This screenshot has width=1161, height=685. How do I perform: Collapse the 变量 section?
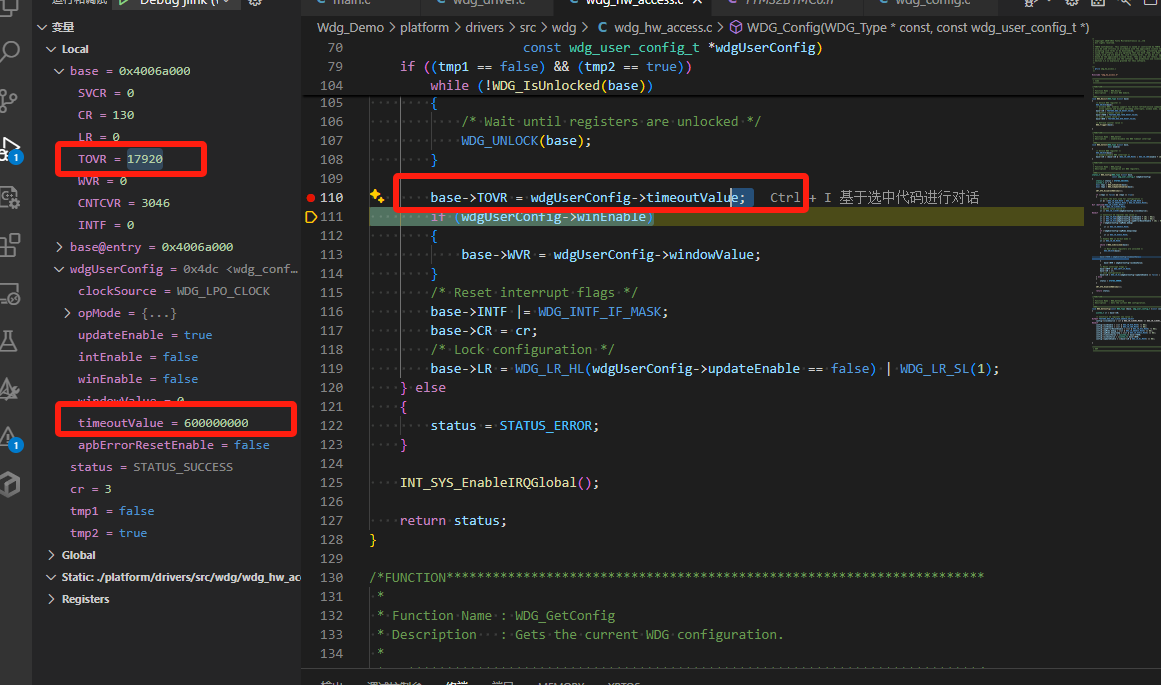[42, 27]
